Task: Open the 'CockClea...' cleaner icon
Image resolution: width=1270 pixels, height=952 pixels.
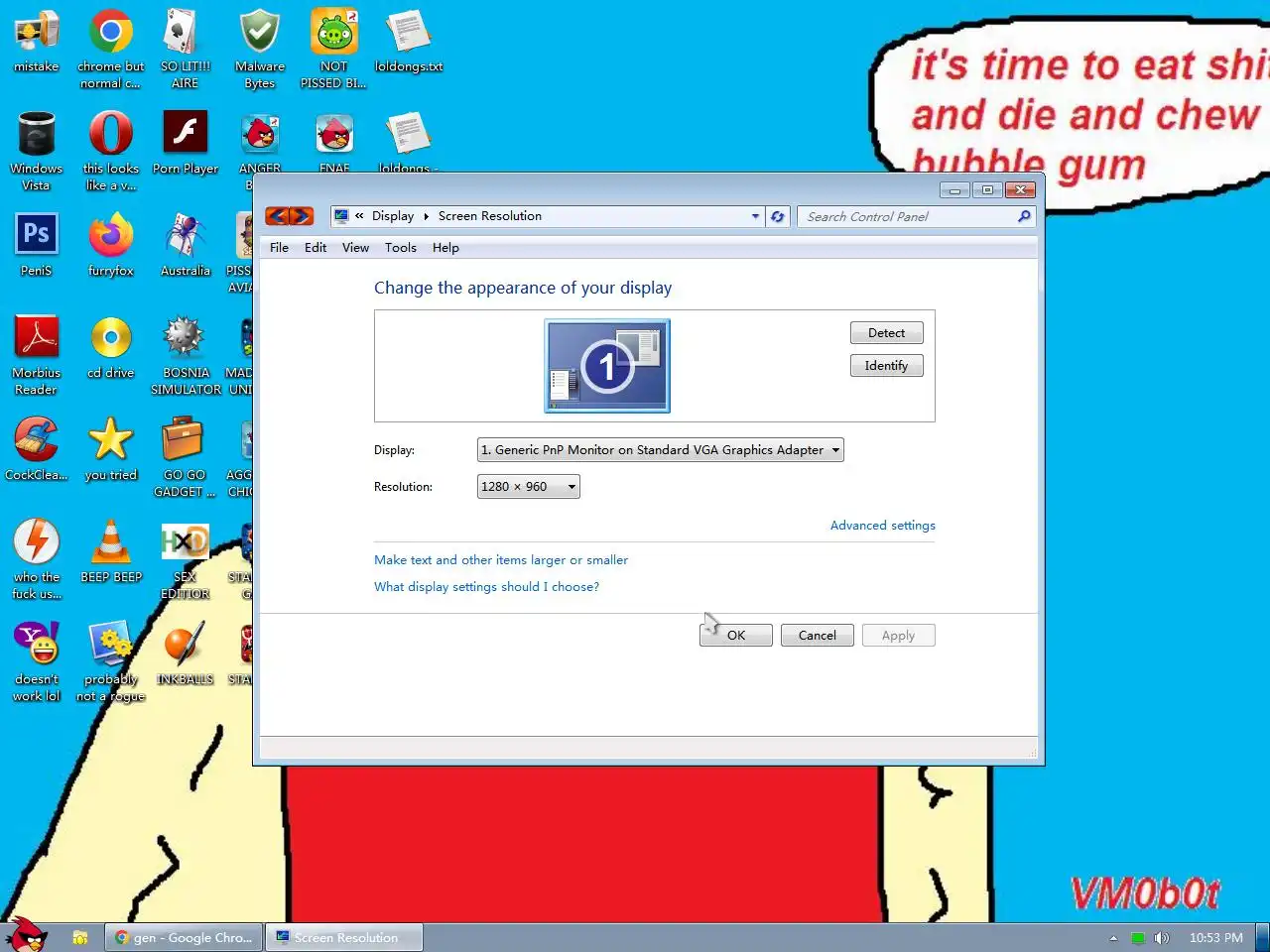Action: coord(37,449)
